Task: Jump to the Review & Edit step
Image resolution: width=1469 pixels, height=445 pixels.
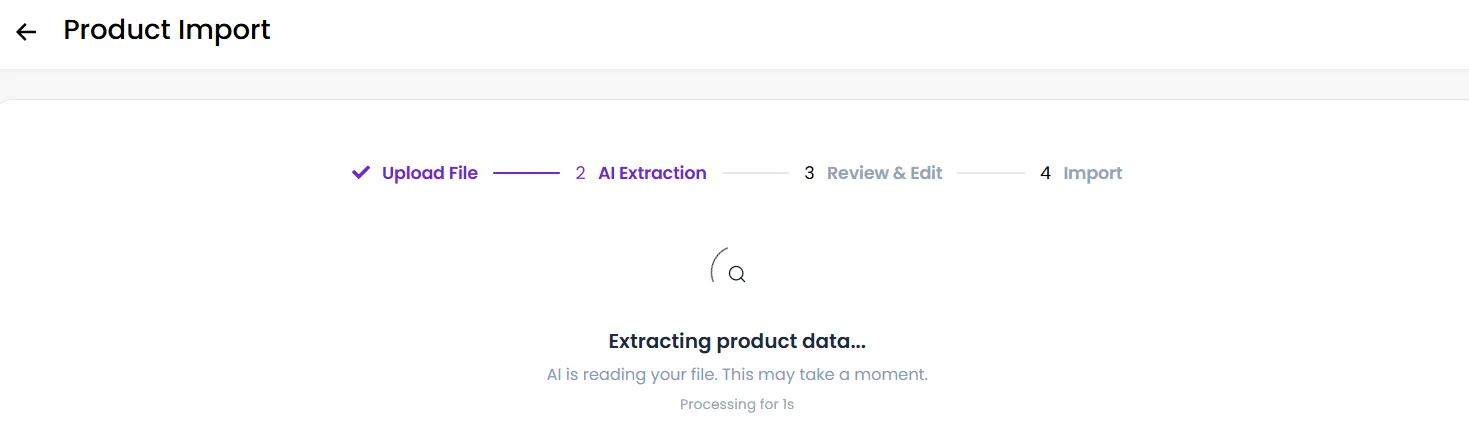Action: tap(885, 173)
